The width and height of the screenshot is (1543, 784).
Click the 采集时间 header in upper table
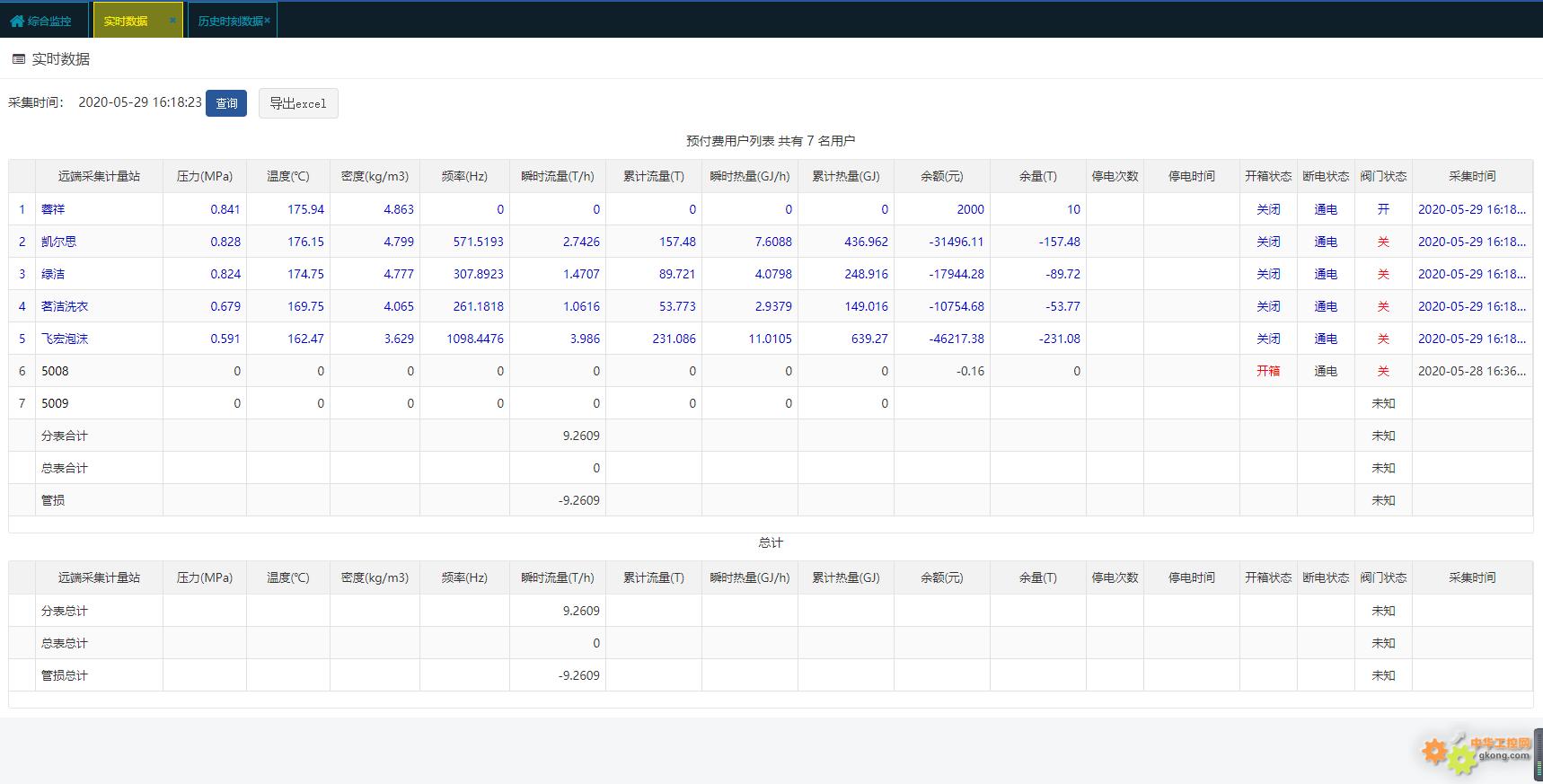coord(1472,176)
